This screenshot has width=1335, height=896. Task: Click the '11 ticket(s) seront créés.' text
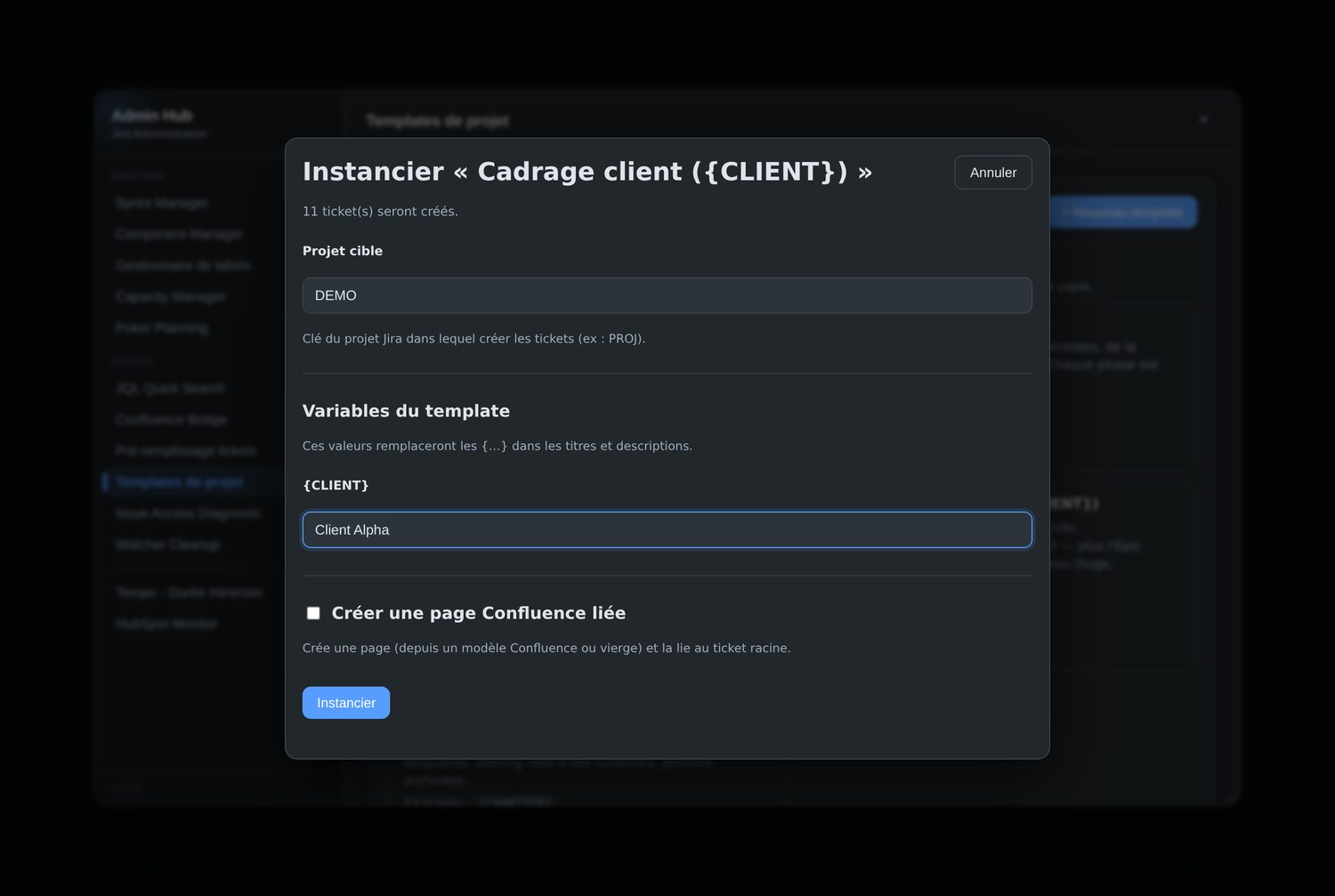pyautogui.click(x=380, y=212)
